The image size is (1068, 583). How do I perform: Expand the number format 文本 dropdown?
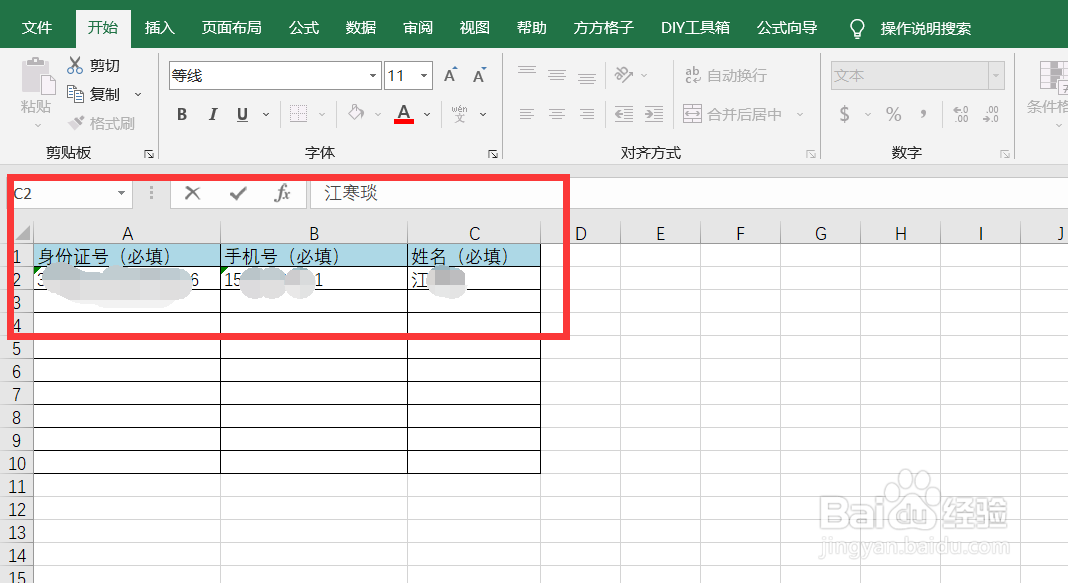(996, 75)
